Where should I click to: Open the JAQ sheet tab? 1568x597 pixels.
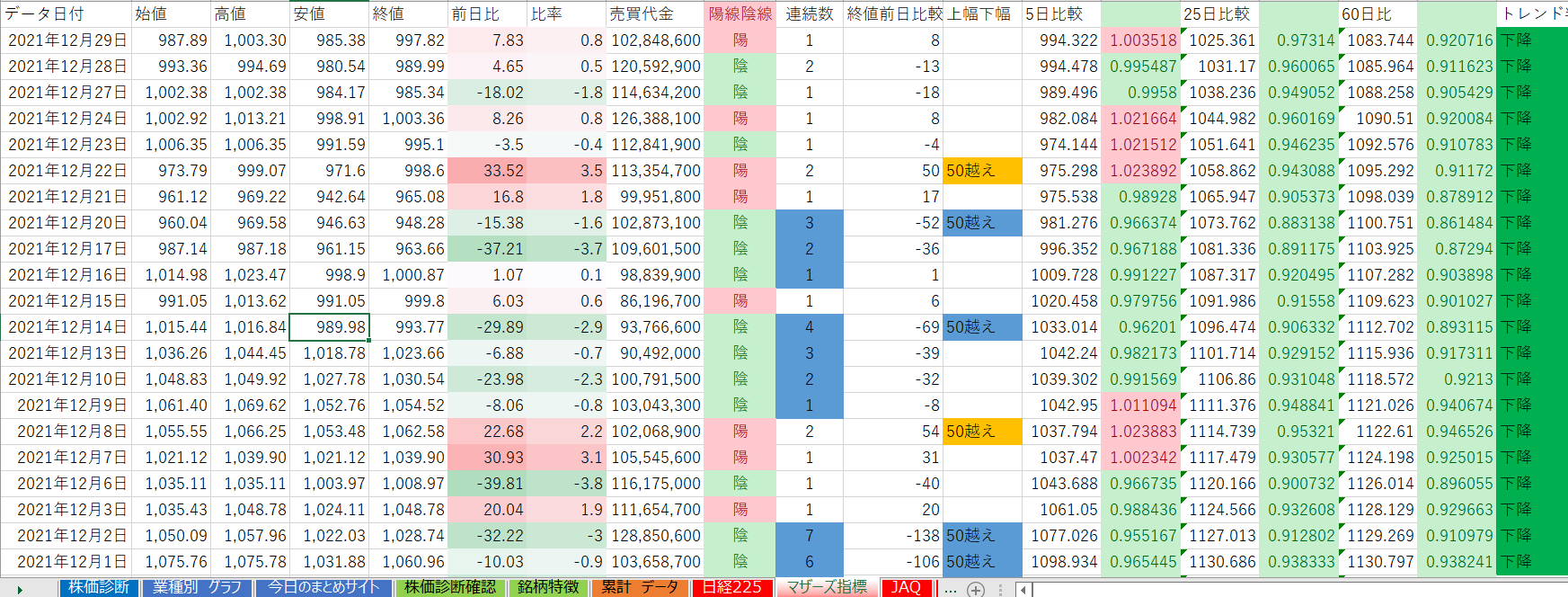tap(906, 588)
